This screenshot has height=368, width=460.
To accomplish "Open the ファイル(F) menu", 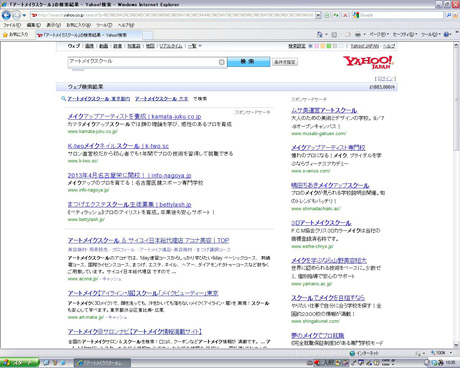I will click(12, 25).
